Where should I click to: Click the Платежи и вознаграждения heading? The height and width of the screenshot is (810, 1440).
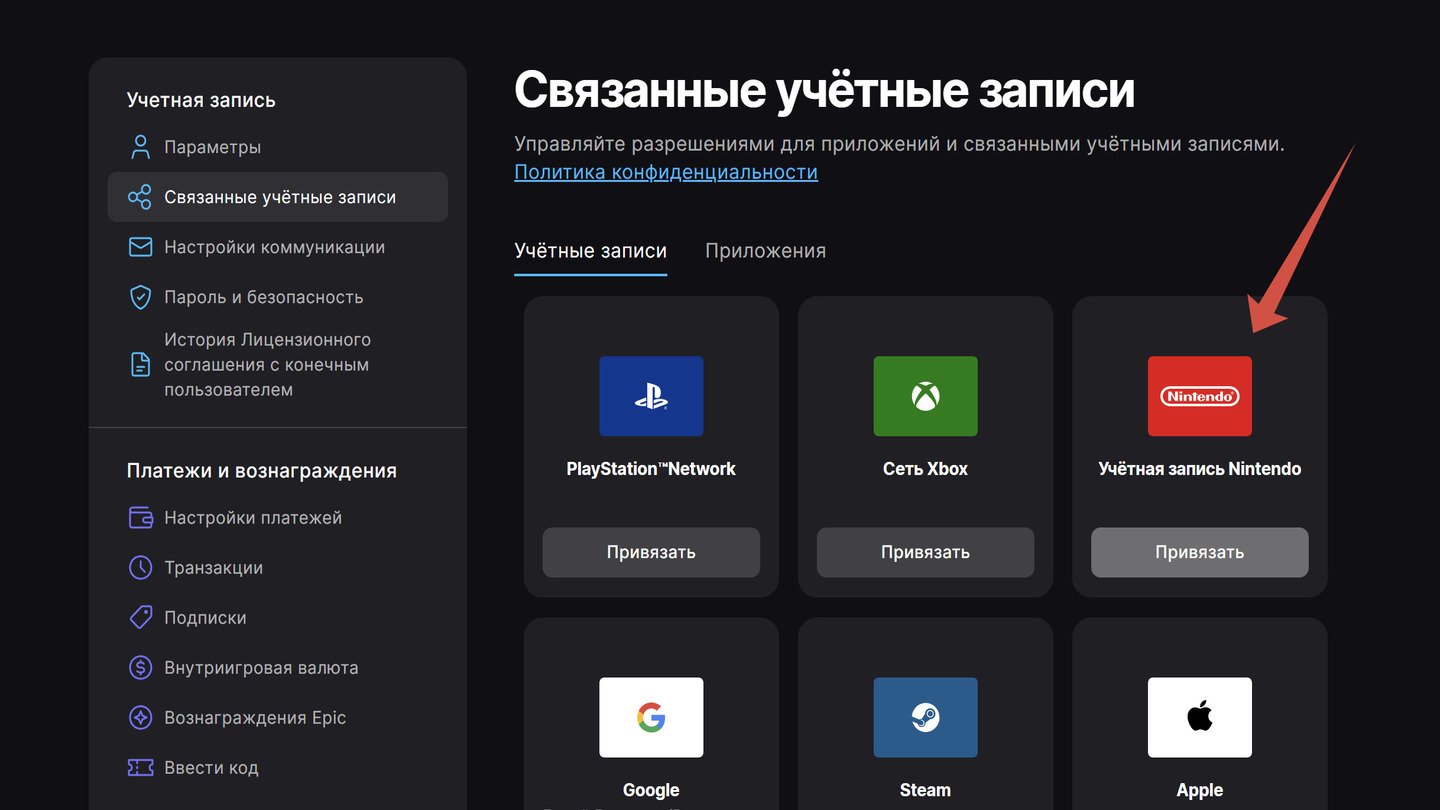click(262, 471)
